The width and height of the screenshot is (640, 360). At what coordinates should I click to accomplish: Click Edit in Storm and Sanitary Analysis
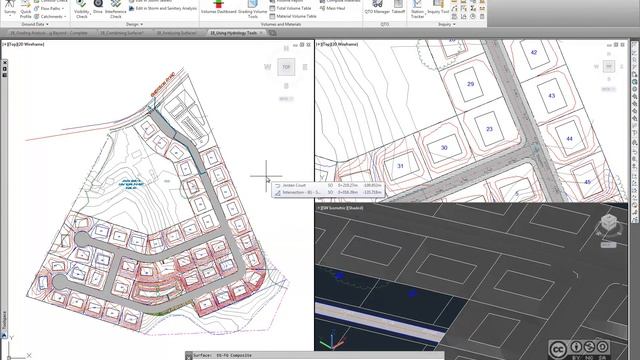[163, 9]
